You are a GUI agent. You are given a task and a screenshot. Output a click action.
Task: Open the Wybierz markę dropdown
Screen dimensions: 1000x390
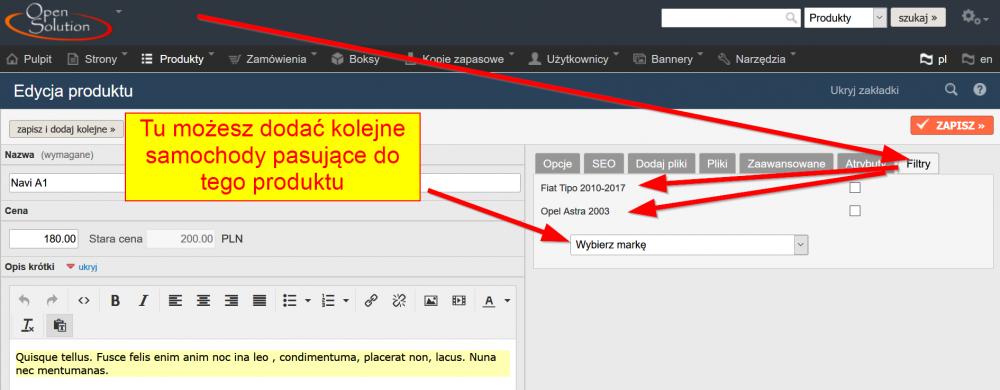[x=689, y=245]
